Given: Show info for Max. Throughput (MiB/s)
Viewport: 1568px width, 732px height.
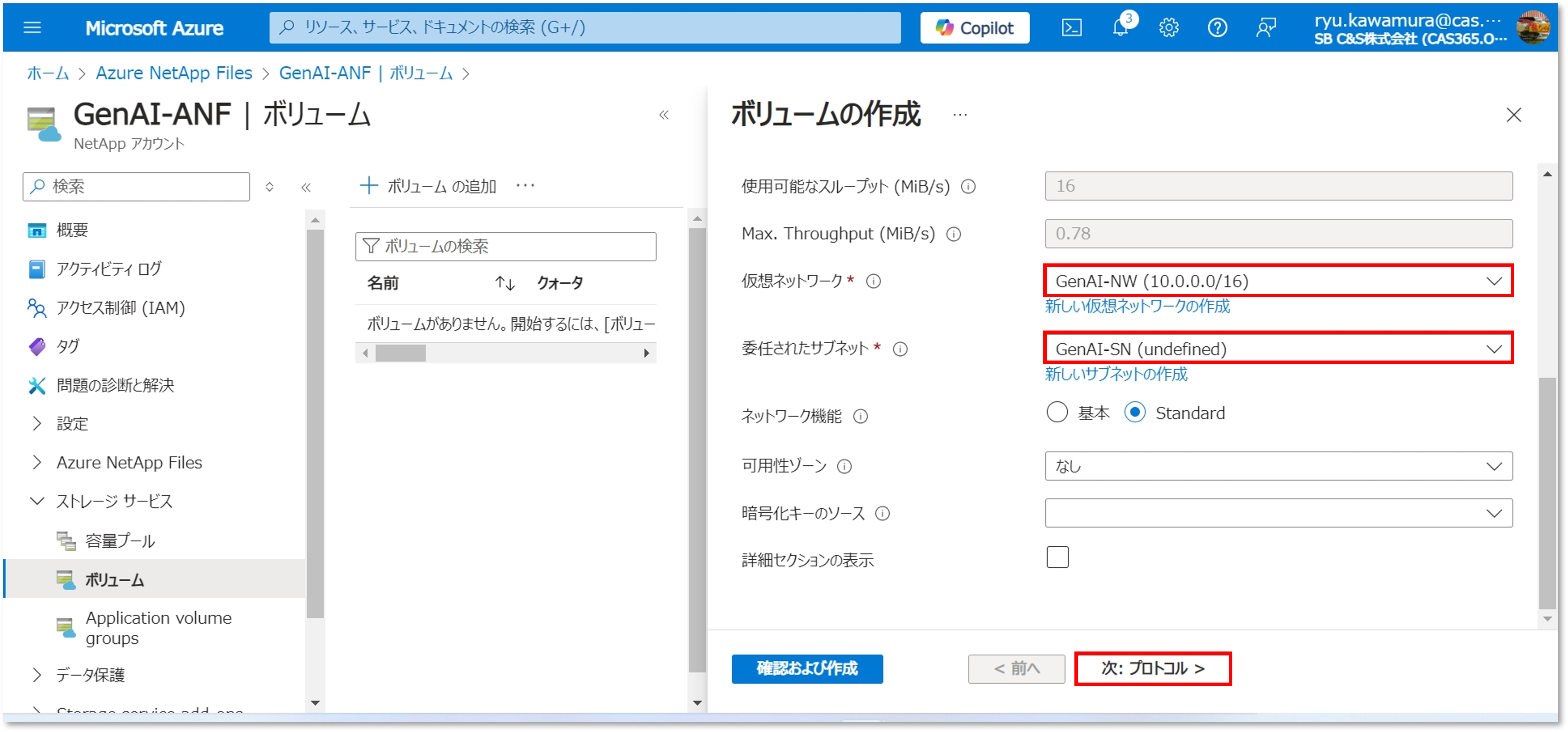Looking at the screenshot, I should point(953,234).
